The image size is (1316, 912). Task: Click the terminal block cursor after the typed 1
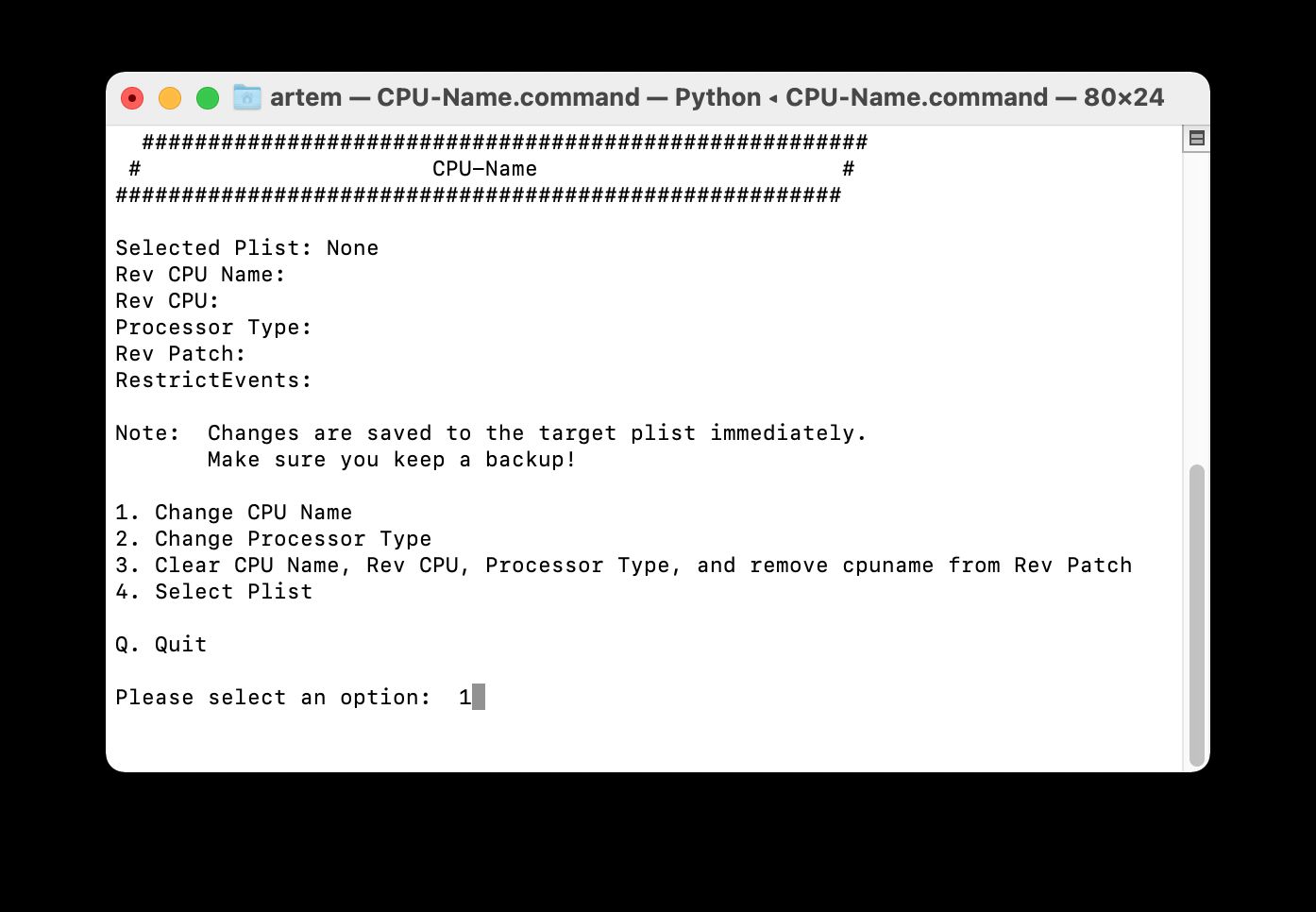click(479, 698)
